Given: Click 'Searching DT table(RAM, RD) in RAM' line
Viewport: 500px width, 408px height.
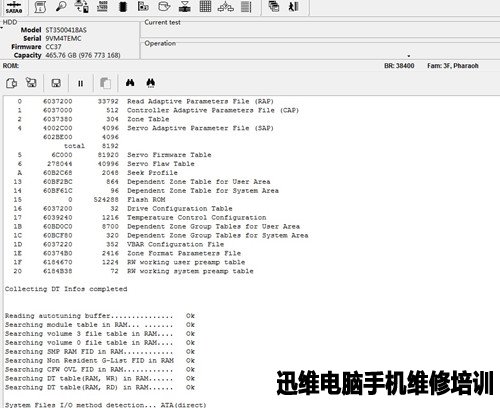Looking at the screenshot, I should click(100, 388).
